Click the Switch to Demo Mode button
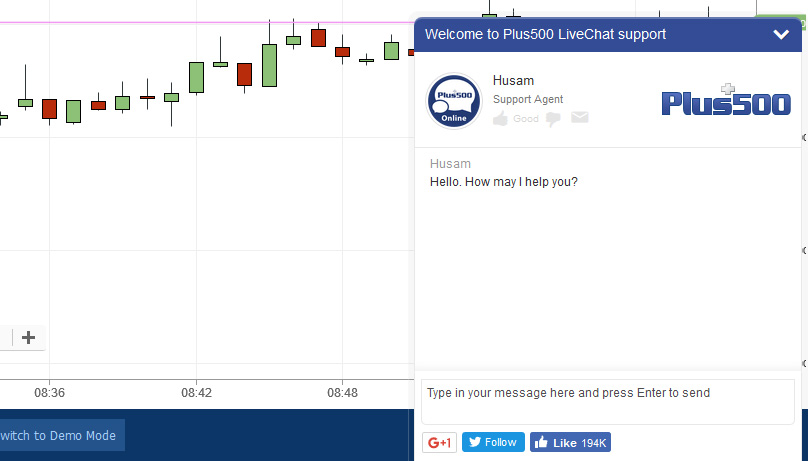 point(62,435)
